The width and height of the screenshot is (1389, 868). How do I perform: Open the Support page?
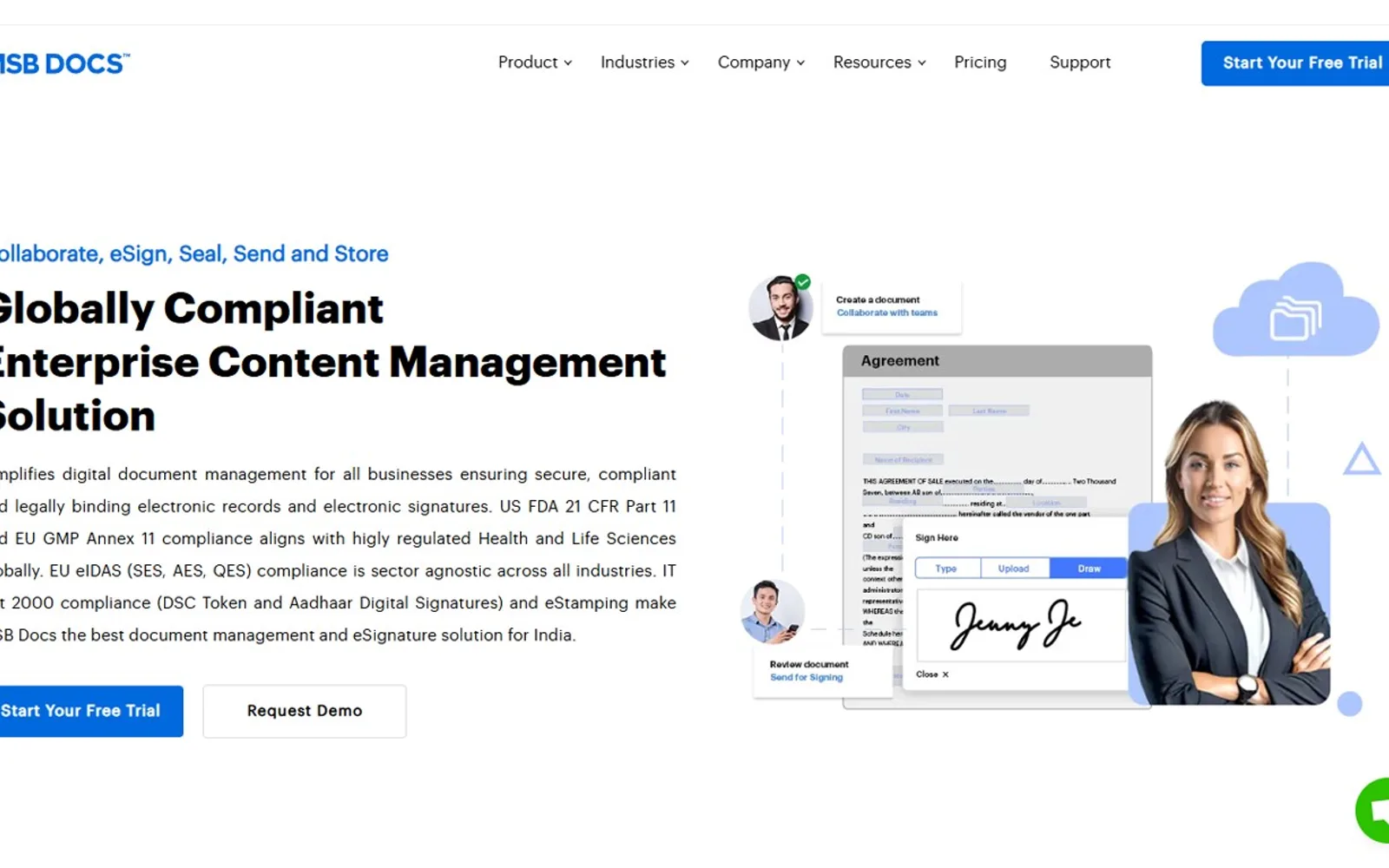point(1080,62)
